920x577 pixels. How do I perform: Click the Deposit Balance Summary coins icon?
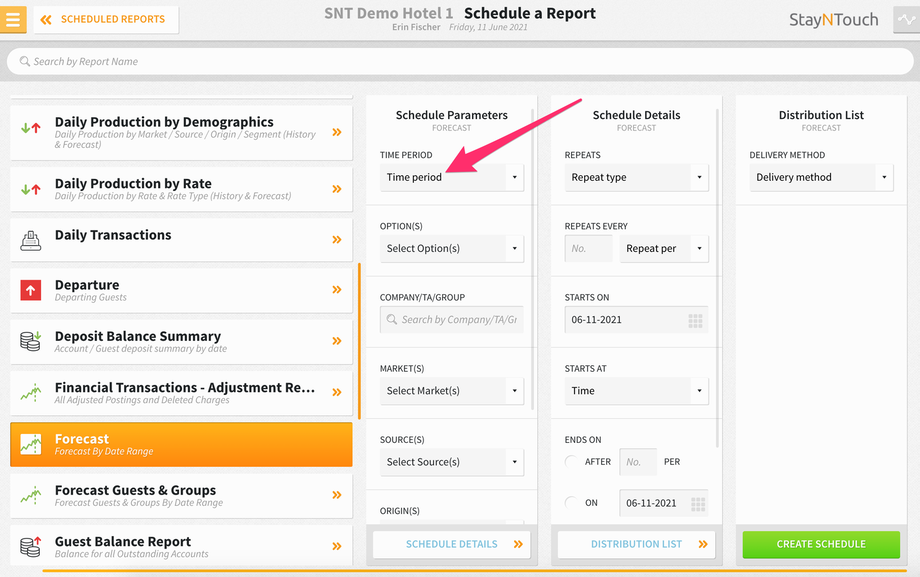pyautogui.click(x=31, y=341)
